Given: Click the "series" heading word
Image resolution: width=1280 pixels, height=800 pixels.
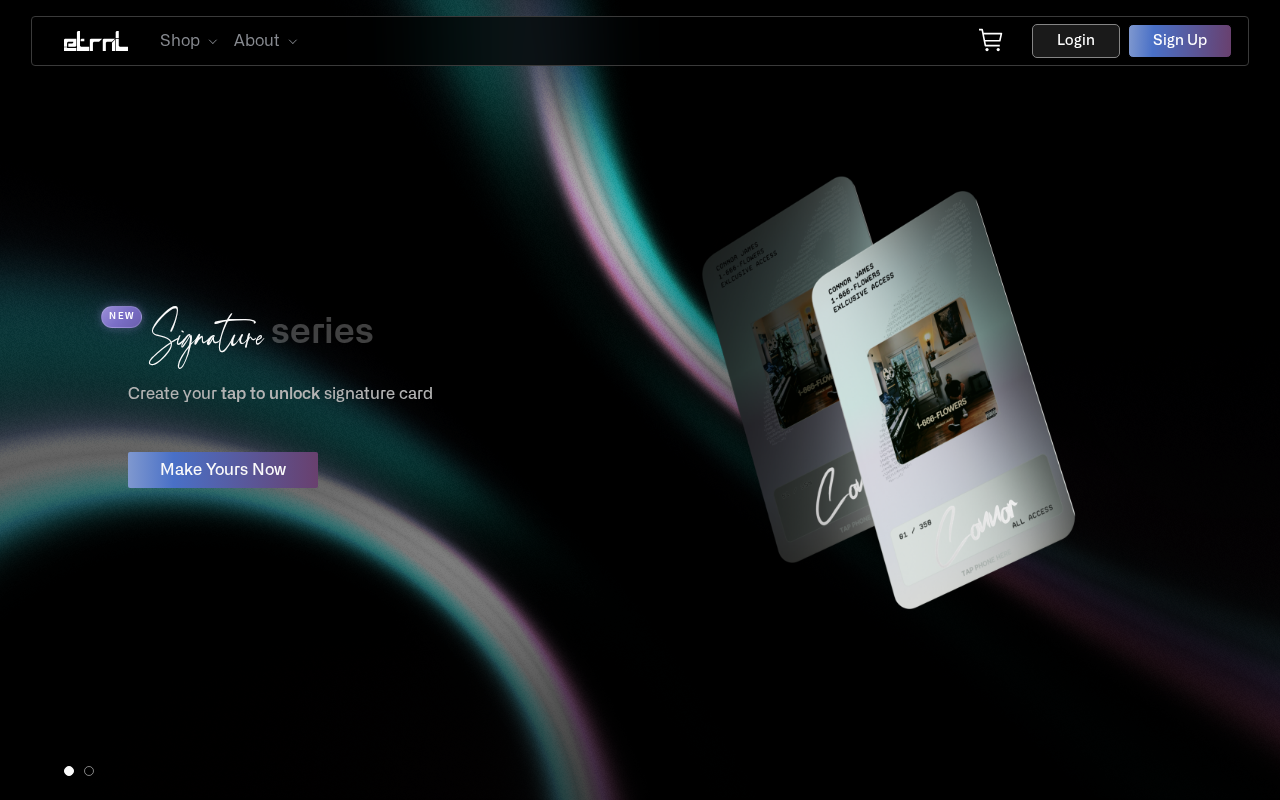Looking at the screenshot, I should tap(322, 332).
